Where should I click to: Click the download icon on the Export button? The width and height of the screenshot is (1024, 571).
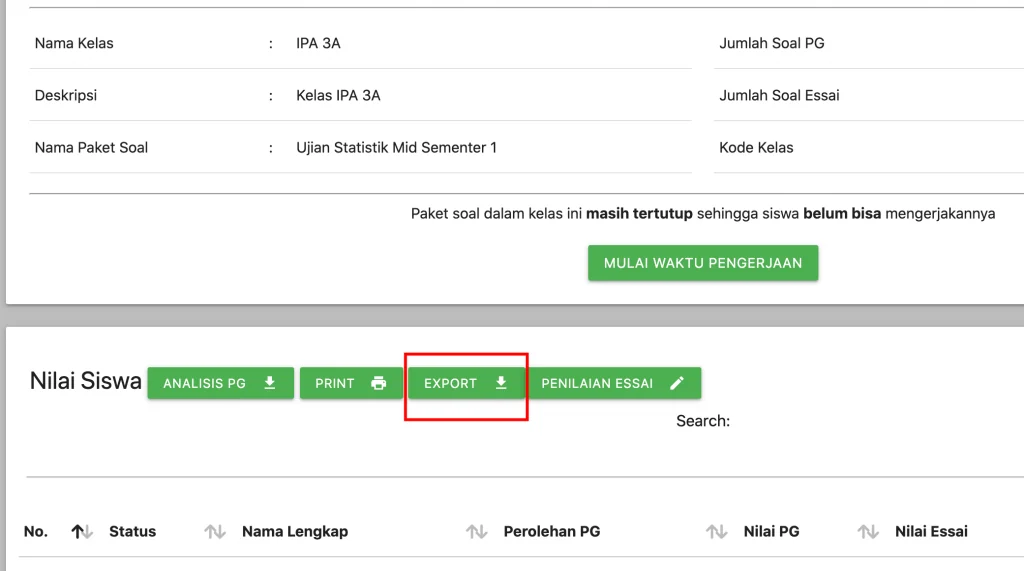point(501,383)
